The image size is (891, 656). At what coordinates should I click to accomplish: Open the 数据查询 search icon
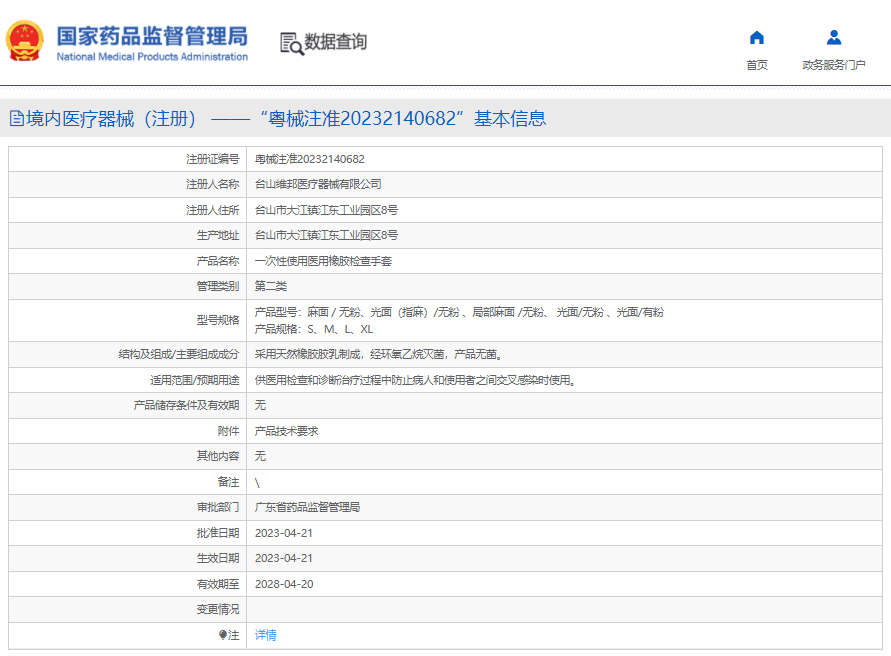(x=292, y=44)
